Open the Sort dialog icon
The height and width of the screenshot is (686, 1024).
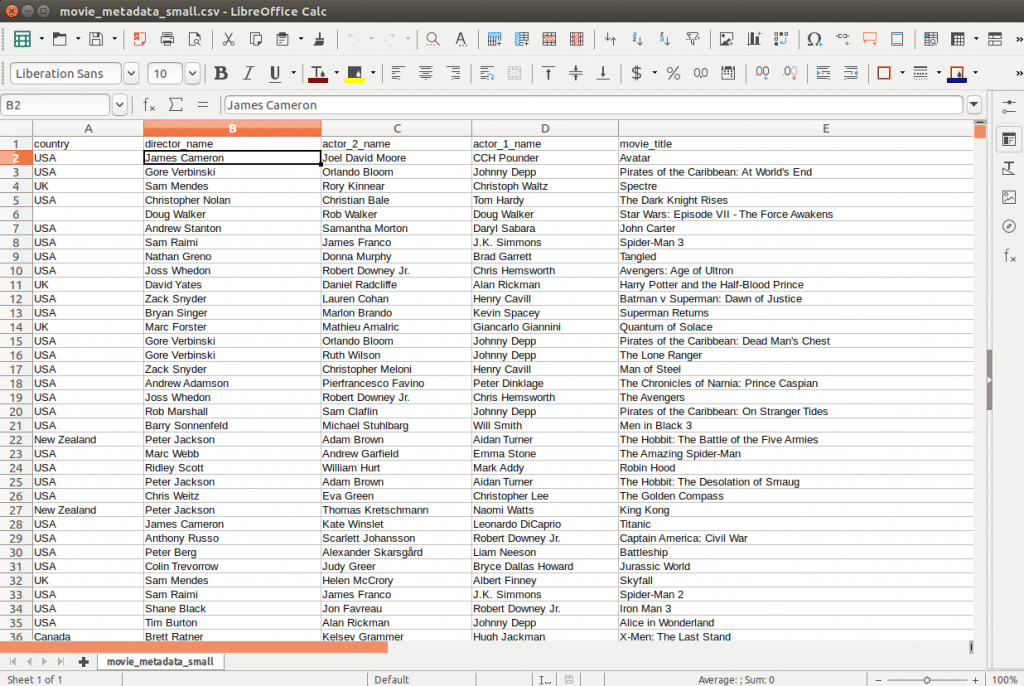coord(610,39)
